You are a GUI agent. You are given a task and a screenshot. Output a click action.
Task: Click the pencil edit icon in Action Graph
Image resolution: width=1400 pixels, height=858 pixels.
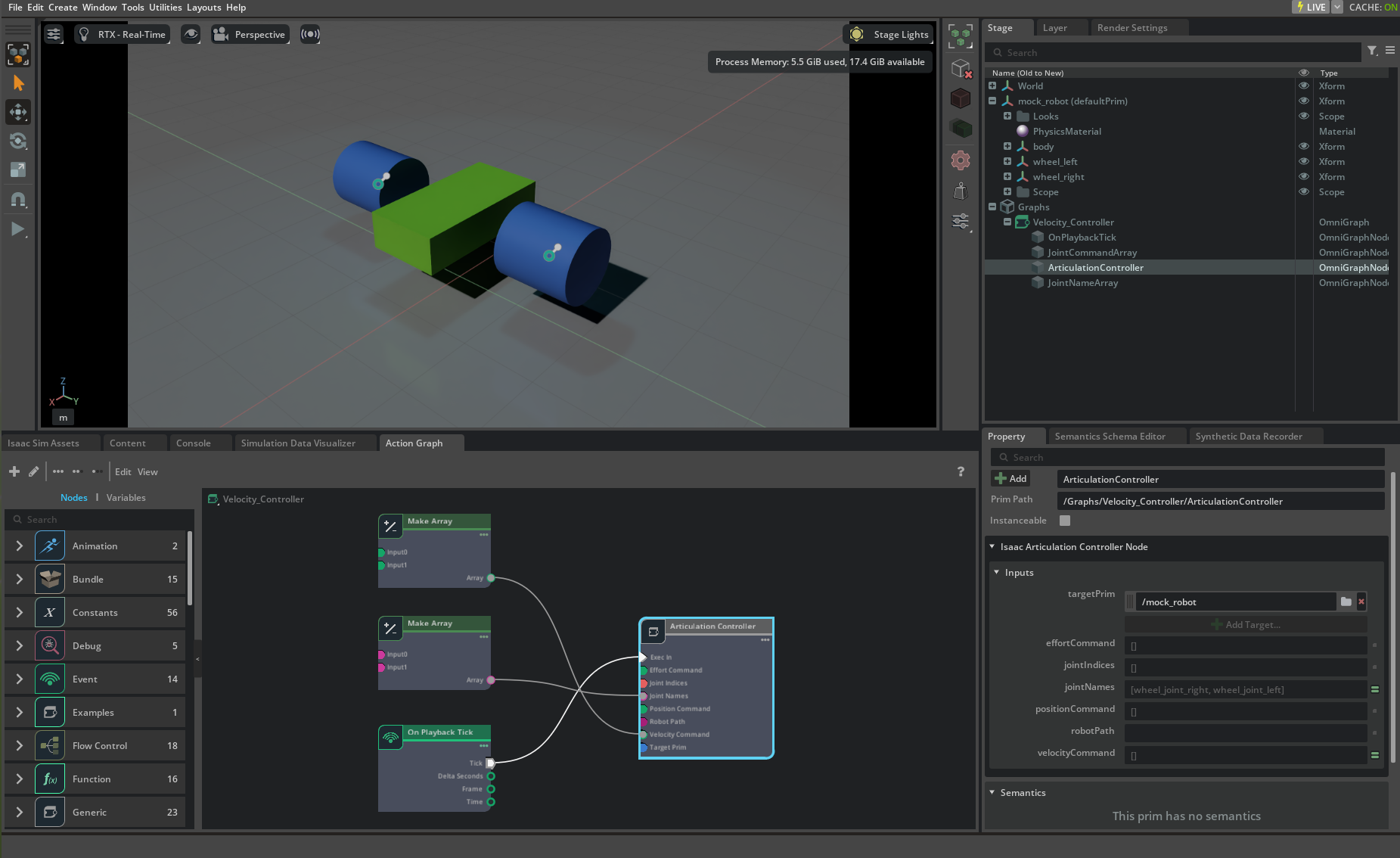click(x=33, y=471)
